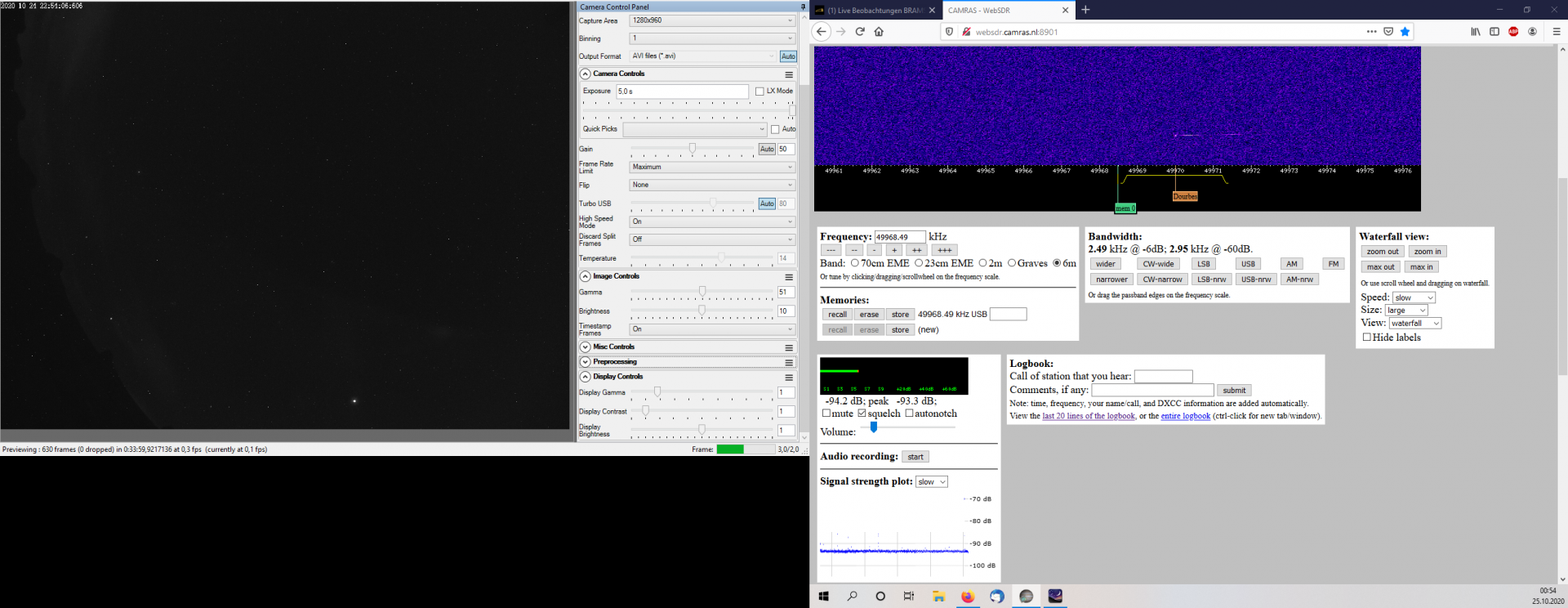This screenshot has height=608, width=1568.
Task: Uncheck the squelch checkbox
Action: [x=862, y=414]
